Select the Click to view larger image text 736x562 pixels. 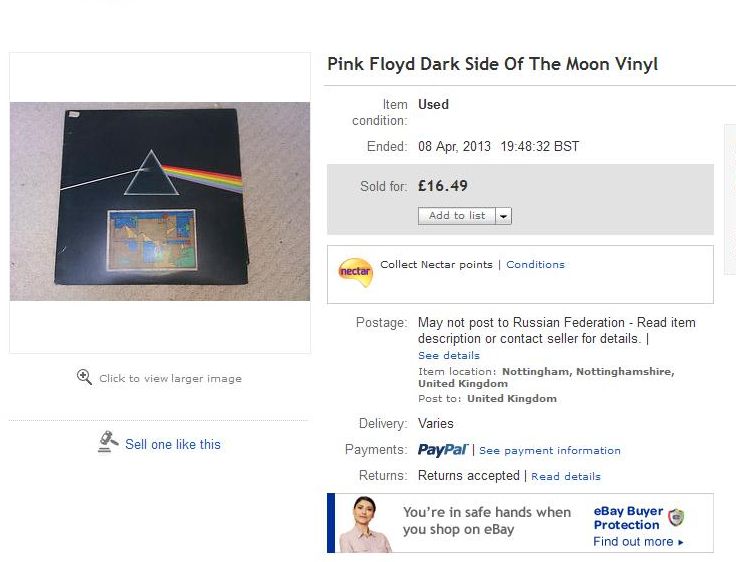(x=170, y=379)
